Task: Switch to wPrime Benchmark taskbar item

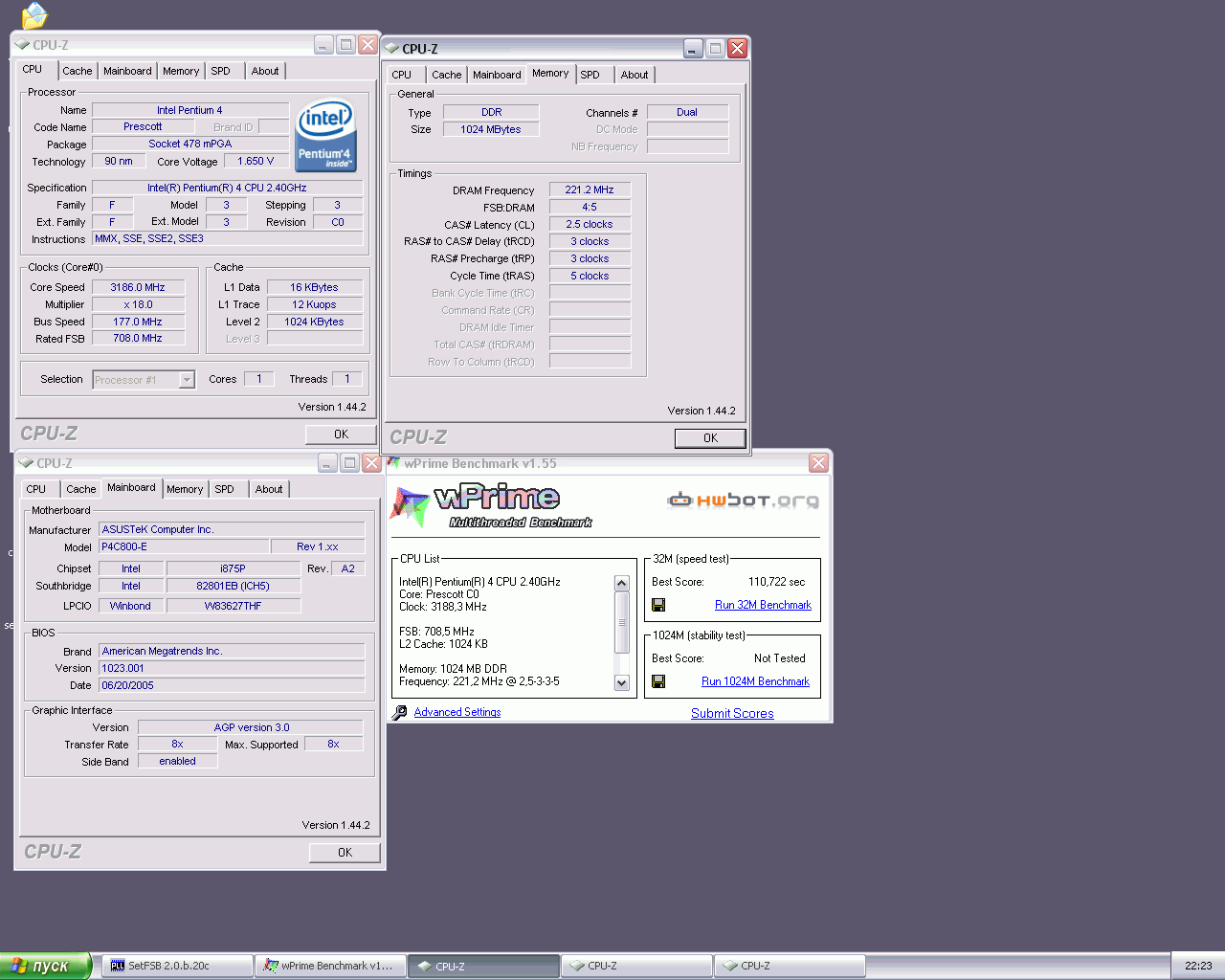Action: [x=330, y=966]
